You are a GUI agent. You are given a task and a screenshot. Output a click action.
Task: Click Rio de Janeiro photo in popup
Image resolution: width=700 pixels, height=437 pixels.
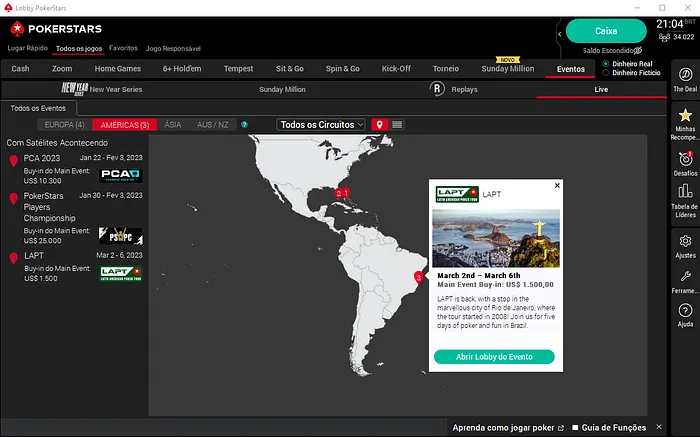coord(496,238)
